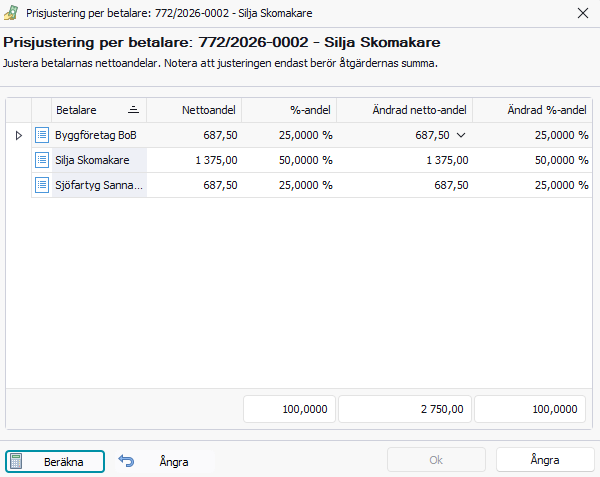Click the disabled Ok button
This screenshot has width=600, height=477.
[436, 460]
